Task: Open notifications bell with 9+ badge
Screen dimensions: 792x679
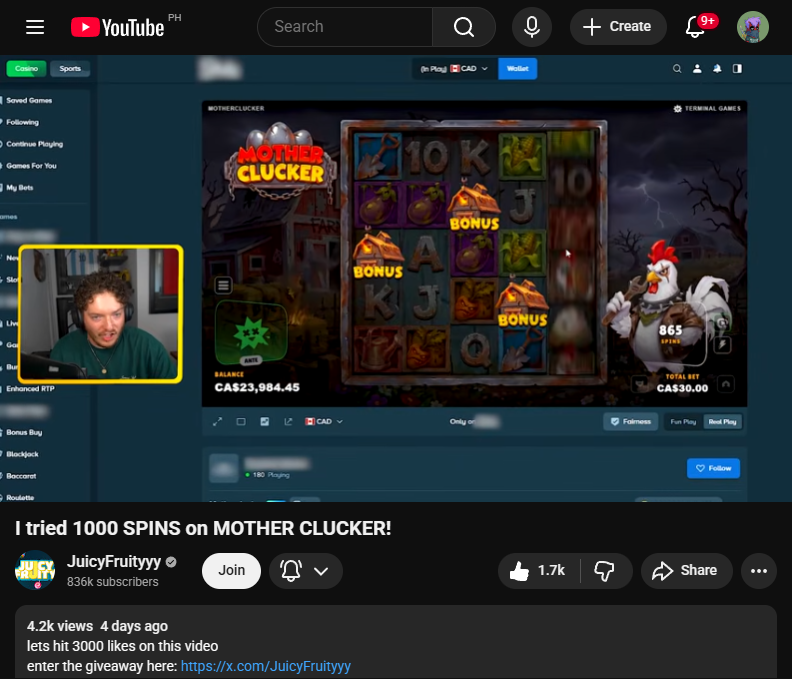Action: pos(696,27)
